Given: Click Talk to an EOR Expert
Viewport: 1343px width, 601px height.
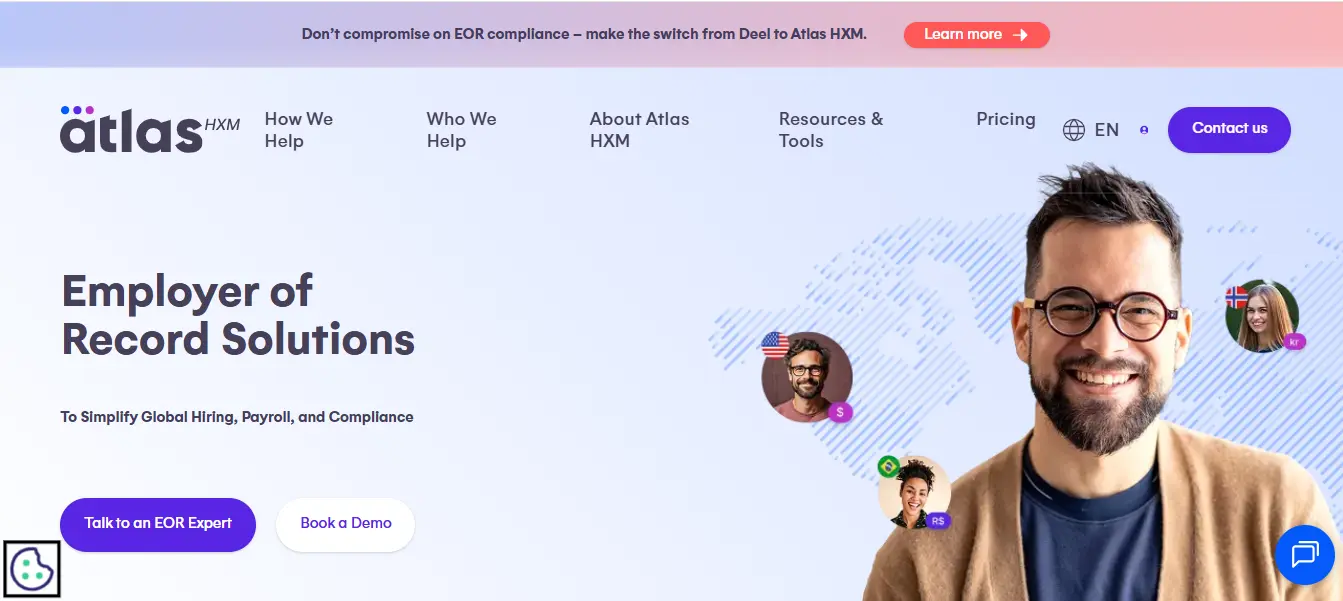Looking at the screenshot, I should click(x=157, y=524).
